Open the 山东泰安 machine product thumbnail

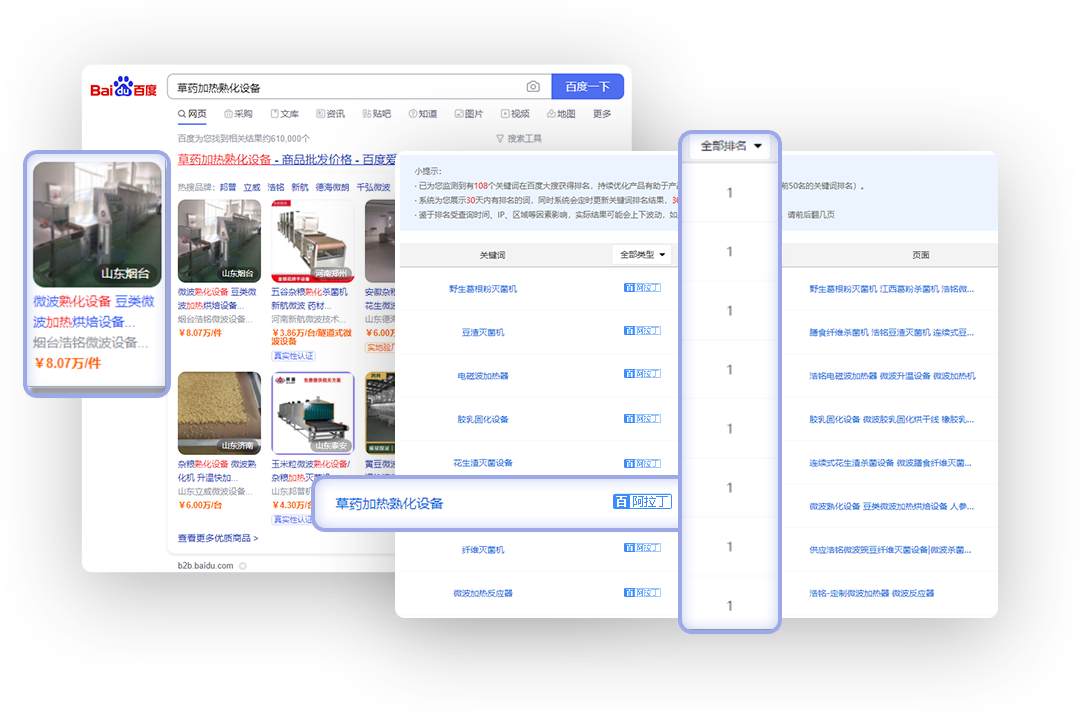(313, 413)
